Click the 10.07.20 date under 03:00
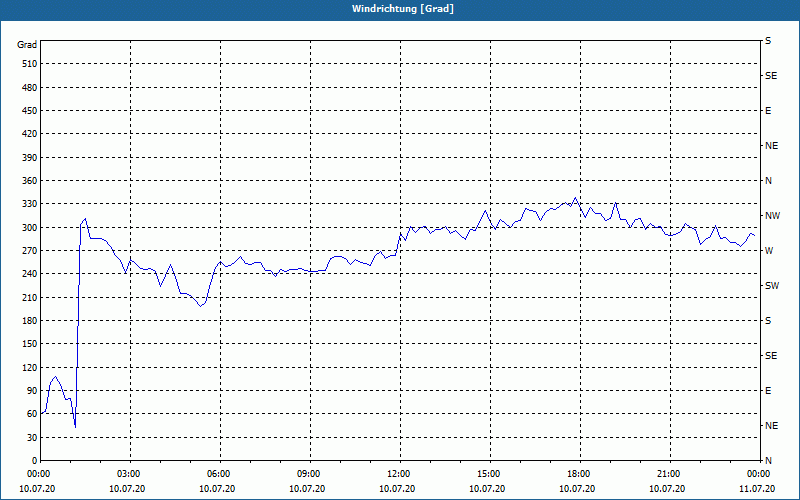The image size is (800, 500). click(x=127, y=489)
